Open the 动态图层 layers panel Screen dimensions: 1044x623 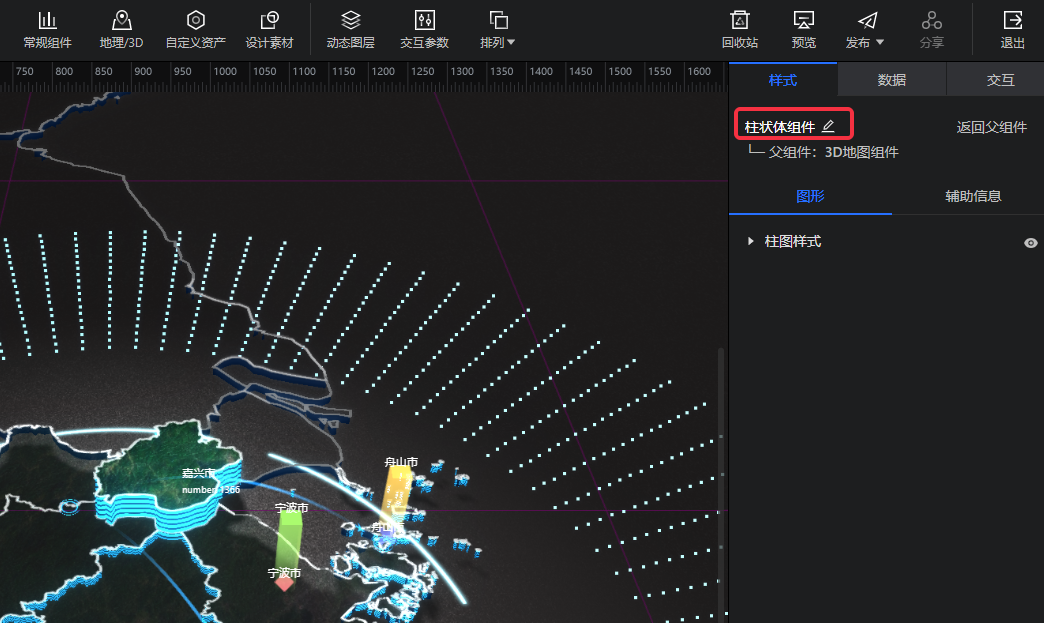pyautogui.click(x=350, y=30)
